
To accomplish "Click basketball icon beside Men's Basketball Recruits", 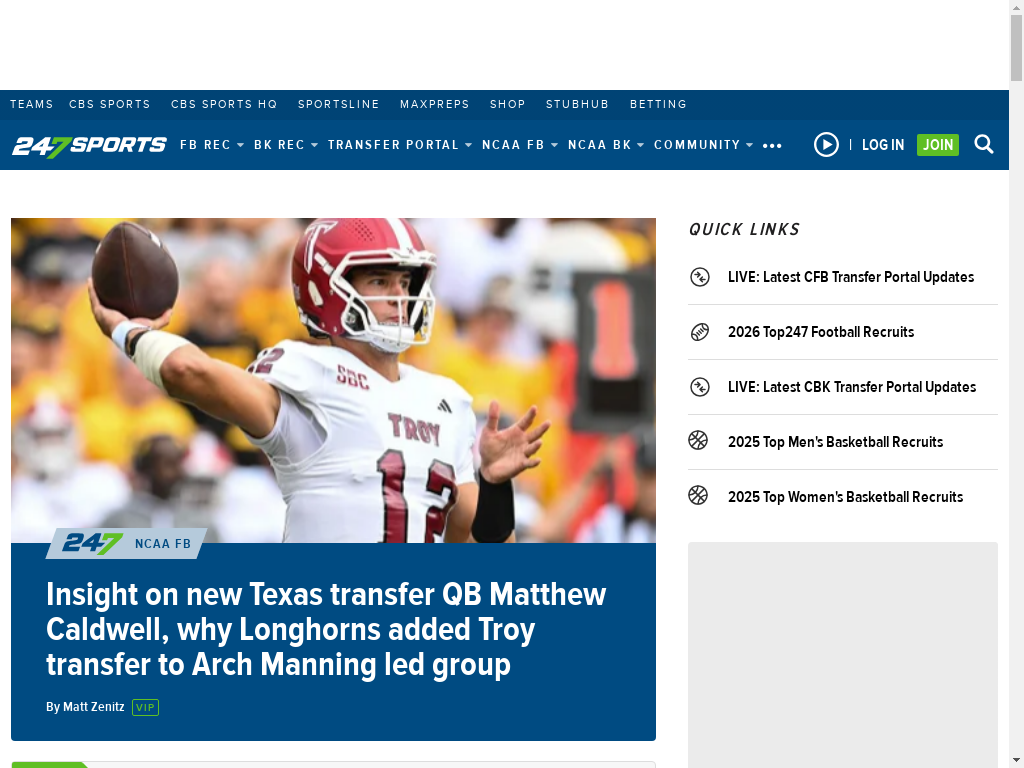I will point(698,440).
